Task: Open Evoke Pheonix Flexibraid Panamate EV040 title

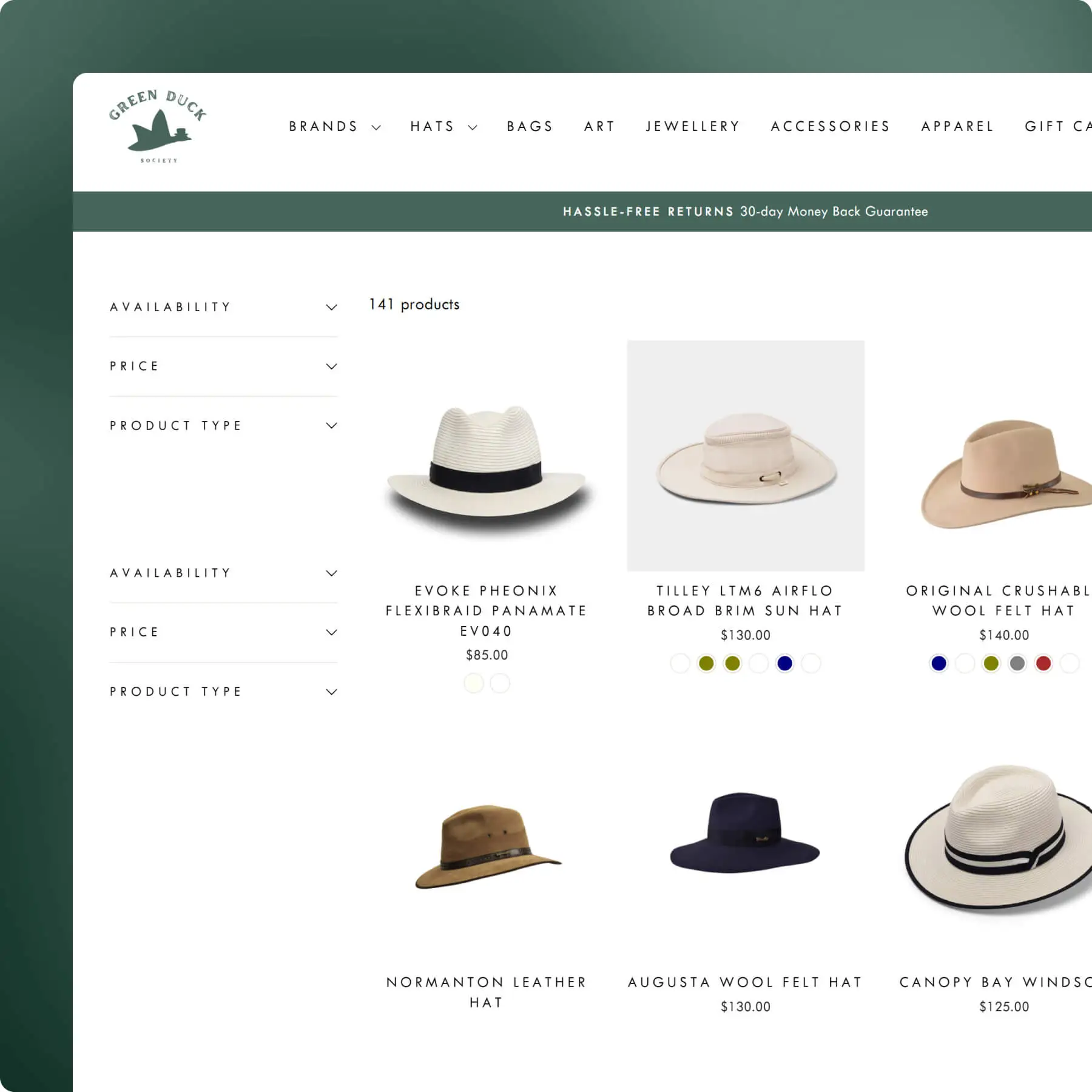Action: point(487,611)
